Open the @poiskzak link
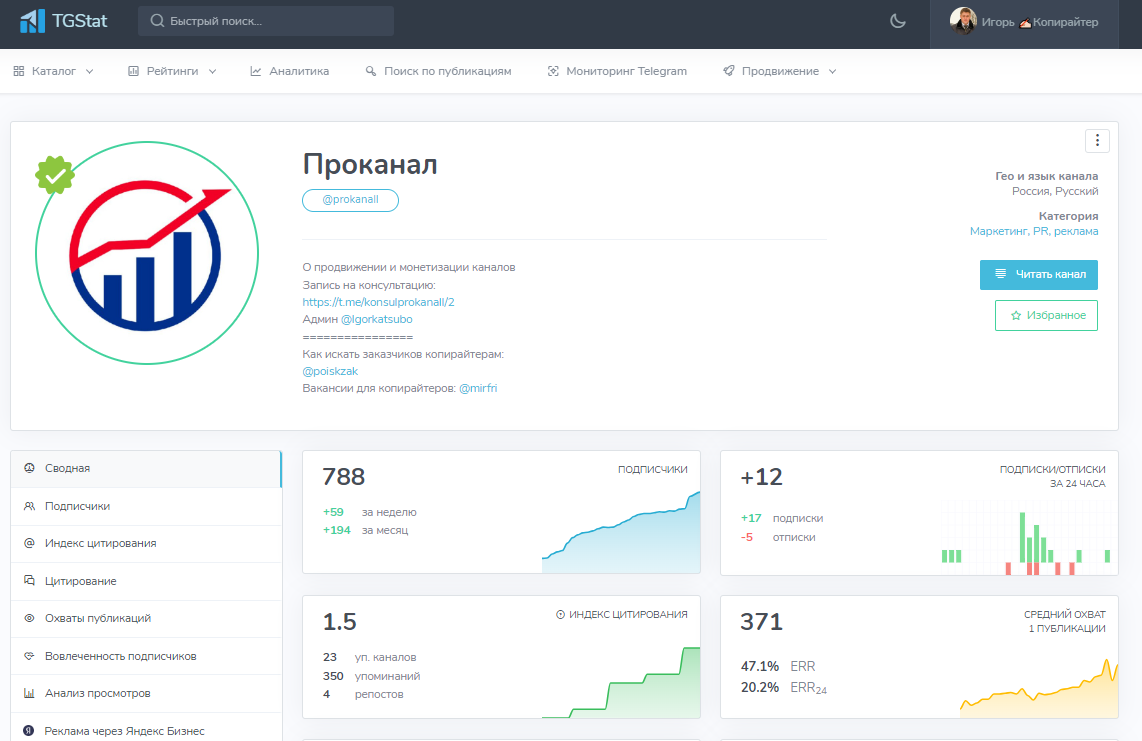 click(x=330, y=371)
